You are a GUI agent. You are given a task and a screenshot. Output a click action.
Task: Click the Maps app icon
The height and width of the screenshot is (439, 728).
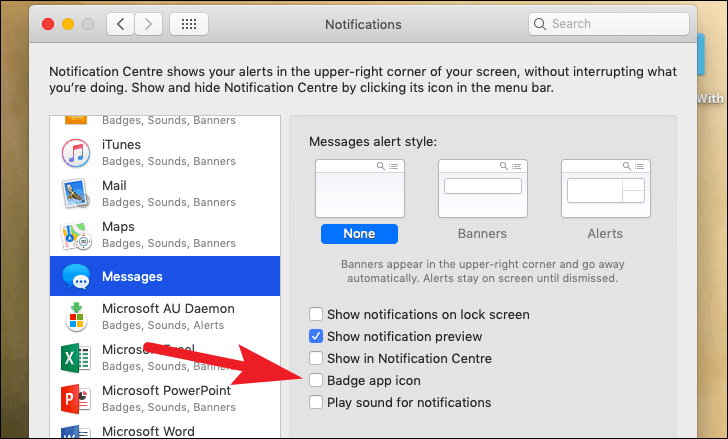[75, 235]
